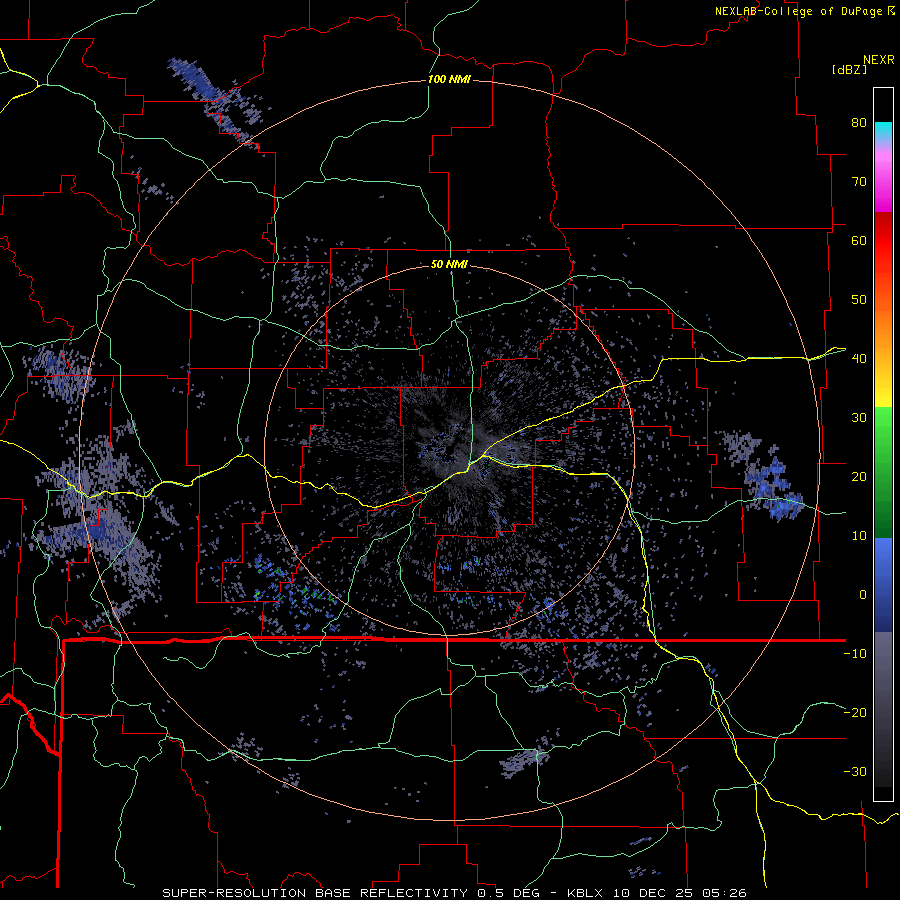Click the 70 value on dBZ scale
900x900 pixels.
[859, 182]
